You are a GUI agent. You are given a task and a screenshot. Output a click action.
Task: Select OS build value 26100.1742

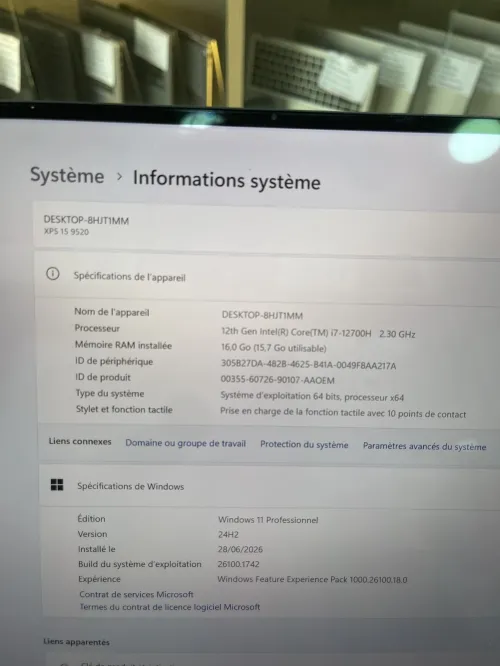238,564
